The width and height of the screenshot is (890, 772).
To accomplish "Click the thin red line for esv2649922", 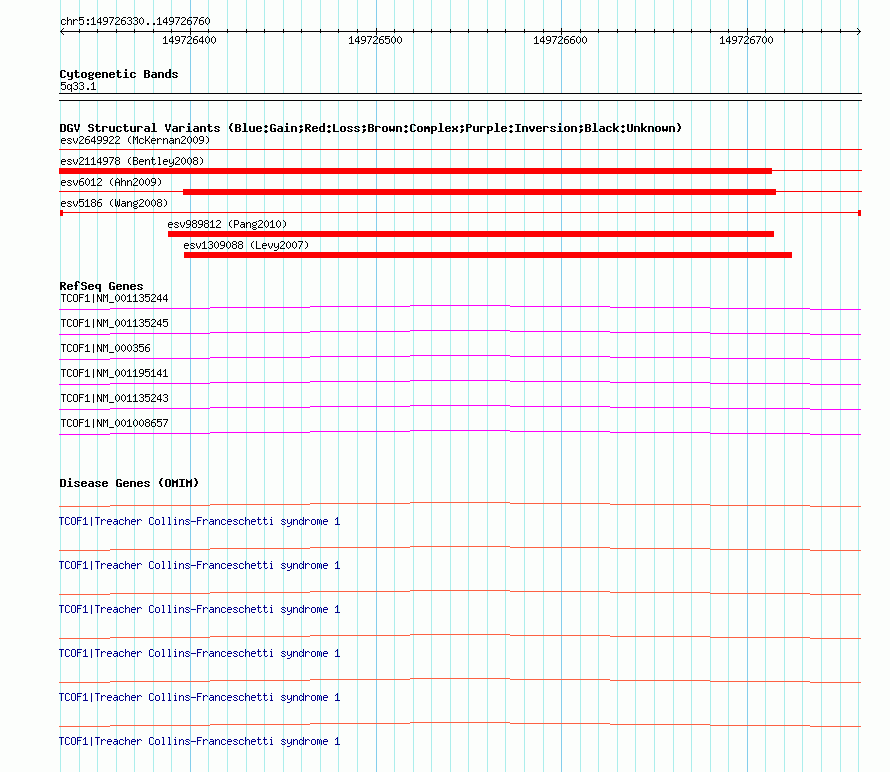I will (460, 150).
